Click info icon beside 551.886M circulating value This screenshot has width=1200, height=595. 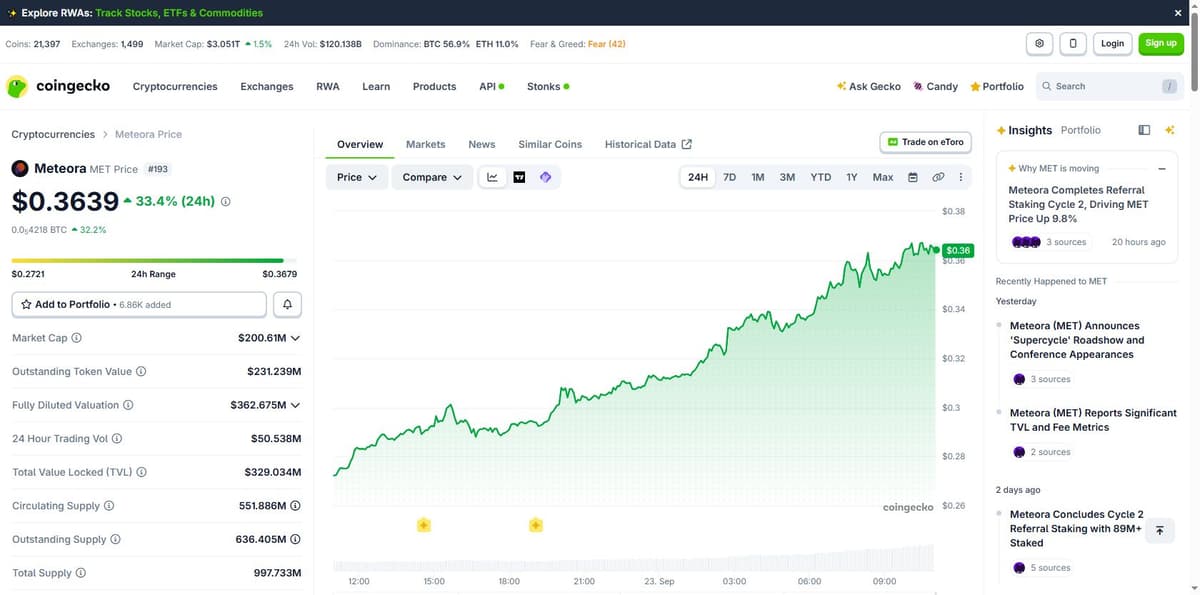[x=296, y=506]
